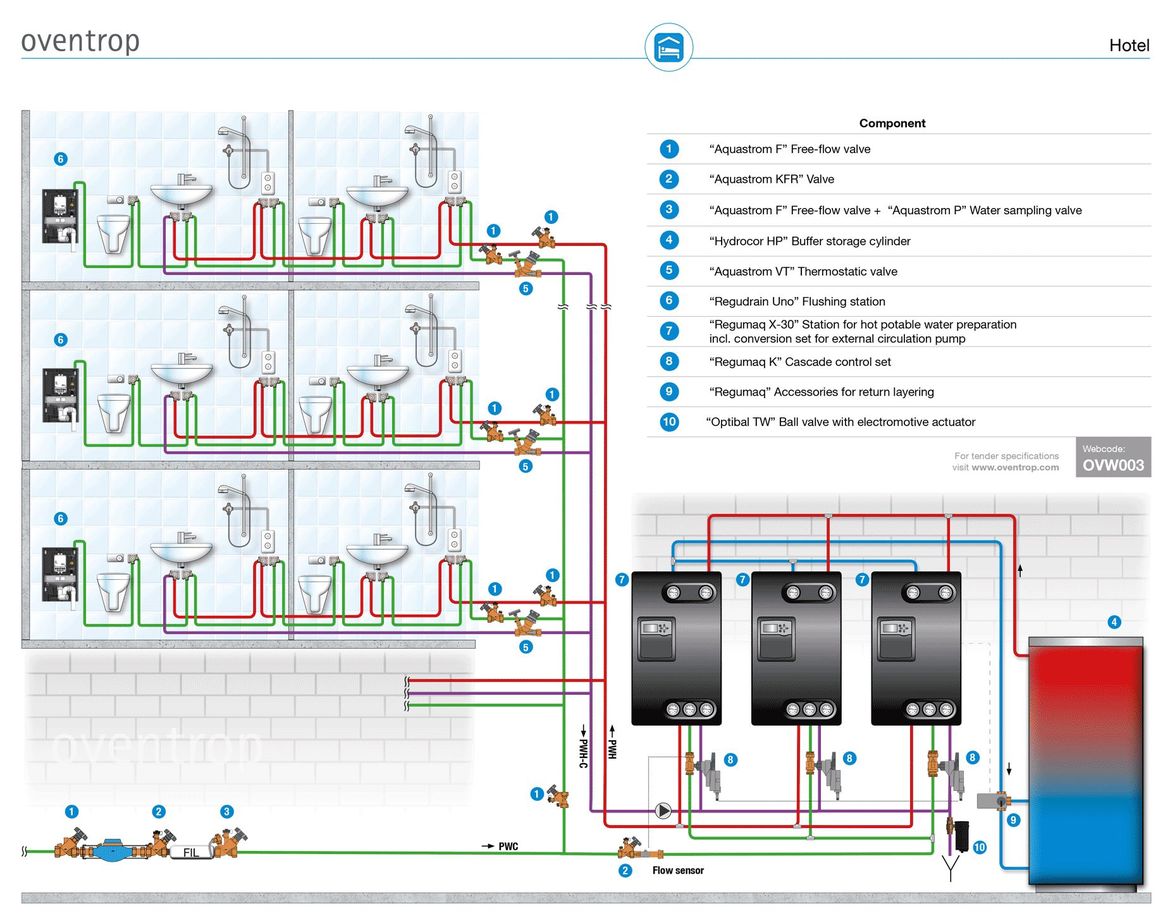Select legend circle 1 beside the Aquastrom F Free-flow valve row
Image resolution: width=1170 pixels, height=923 pixels.
click(x=669, y=149)
